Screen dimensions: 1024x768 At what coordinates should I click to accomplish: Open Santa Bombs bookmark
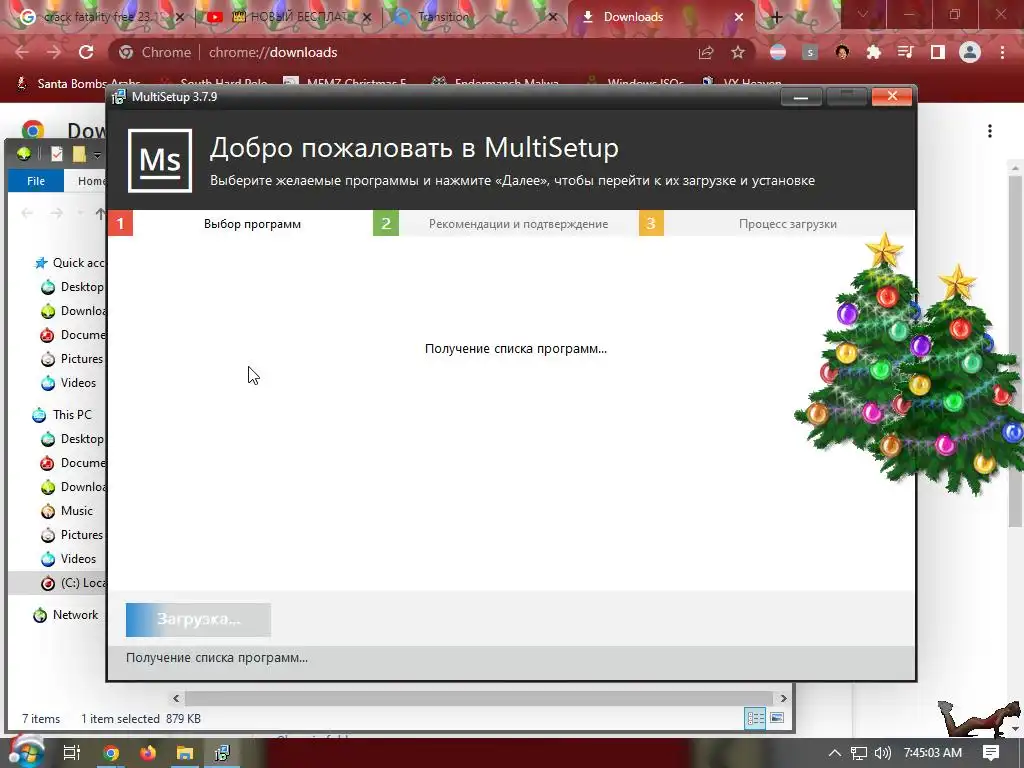coord(79,84)
